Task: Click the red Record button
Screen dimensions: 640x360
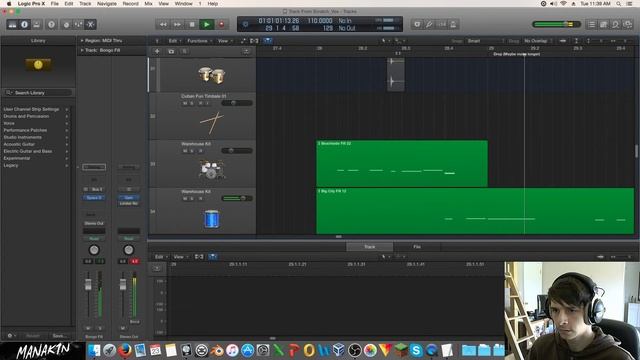Action: (221, 24)
